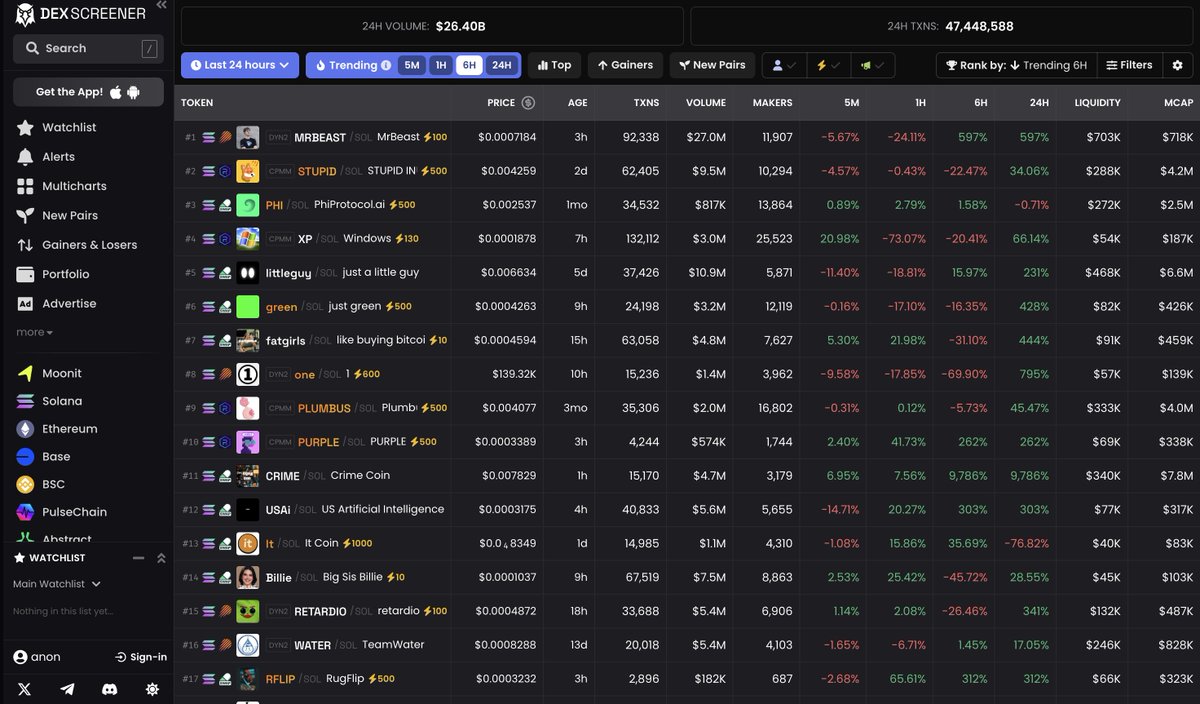The width and height of the screenshot is (1200, 704).
Task: Open the table settings gear icon
Action: point(1177,65)
